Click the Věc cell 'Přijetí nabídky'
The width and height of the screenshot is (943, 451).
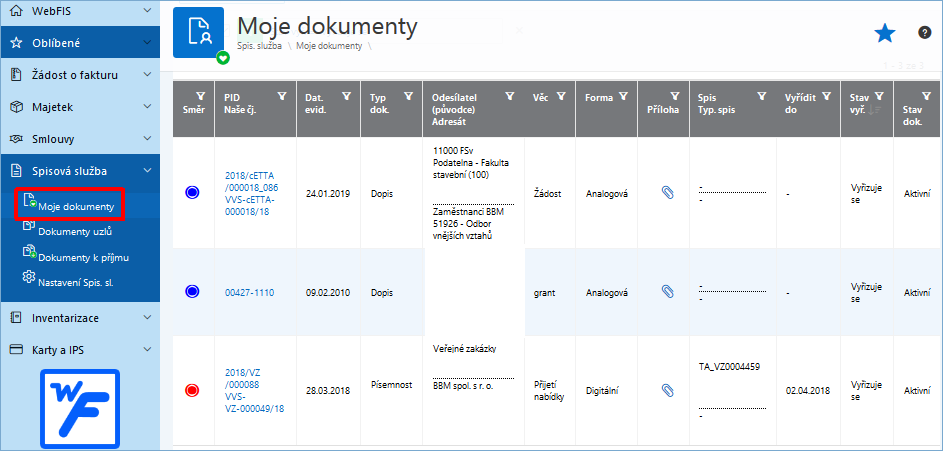548,390
